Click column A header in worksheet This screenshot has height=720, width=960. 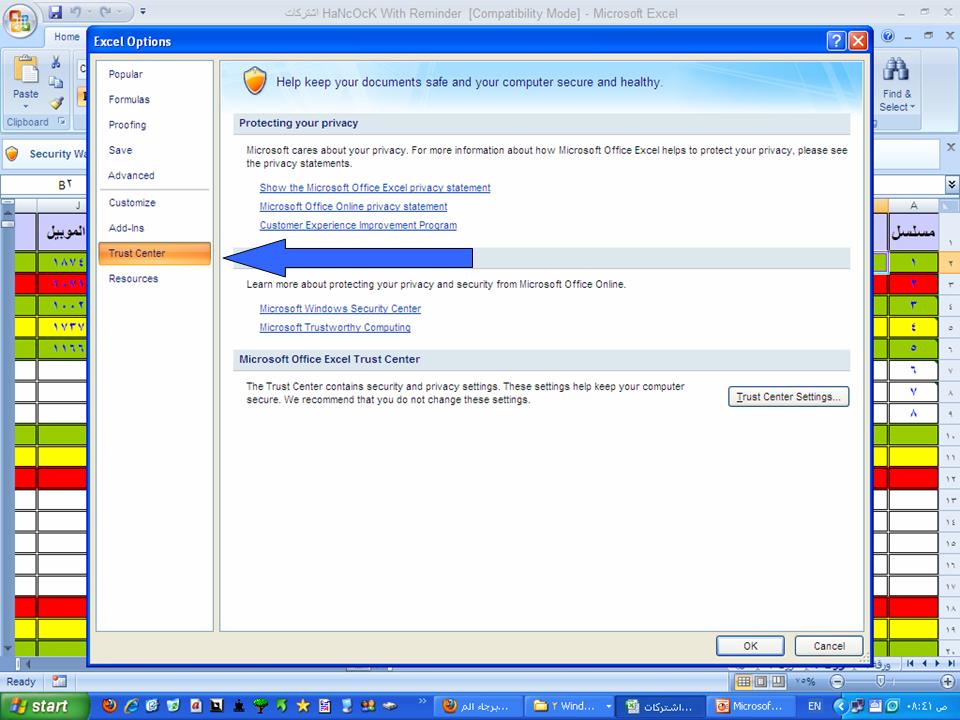pos(913,205)
